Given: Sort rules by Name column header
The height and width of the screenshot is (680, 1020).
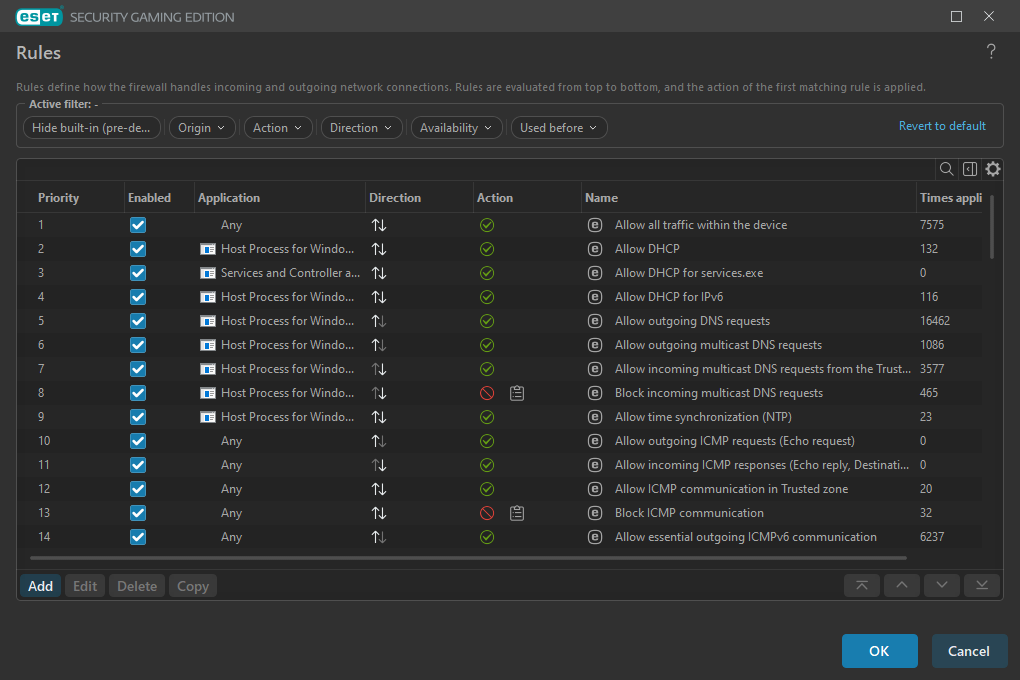Looking at the screenshot, I should [601, 198].
